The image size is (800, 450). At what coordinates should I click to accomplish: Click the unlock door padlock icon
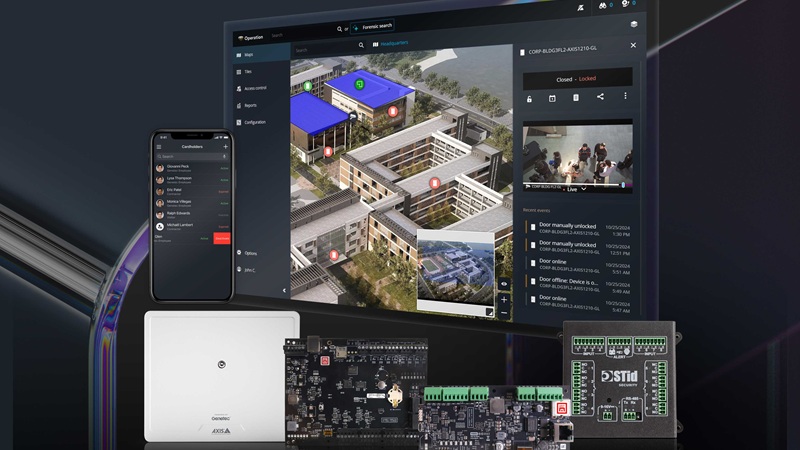529,99
